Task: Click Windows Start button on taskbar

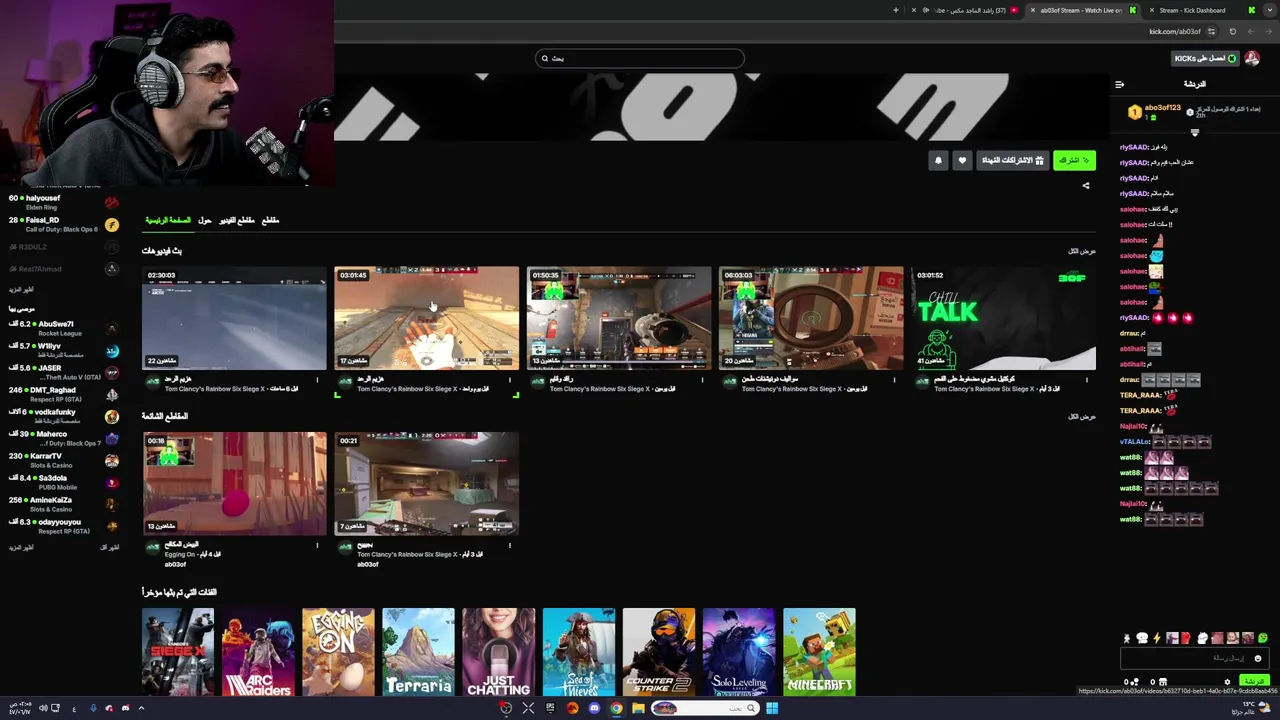Action: pos(772,708)
